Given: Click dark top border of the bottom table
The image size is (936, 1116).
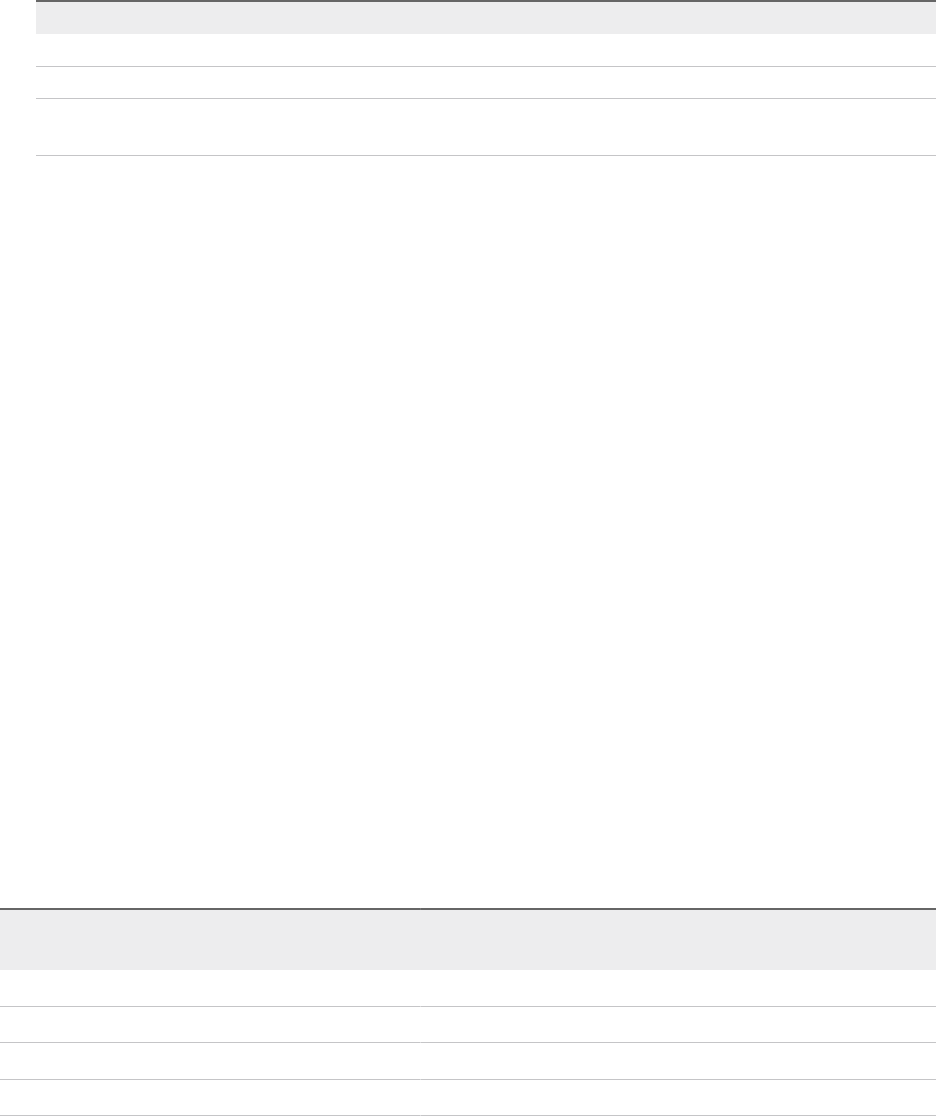Looking at the screenshot, I should 468,909.
